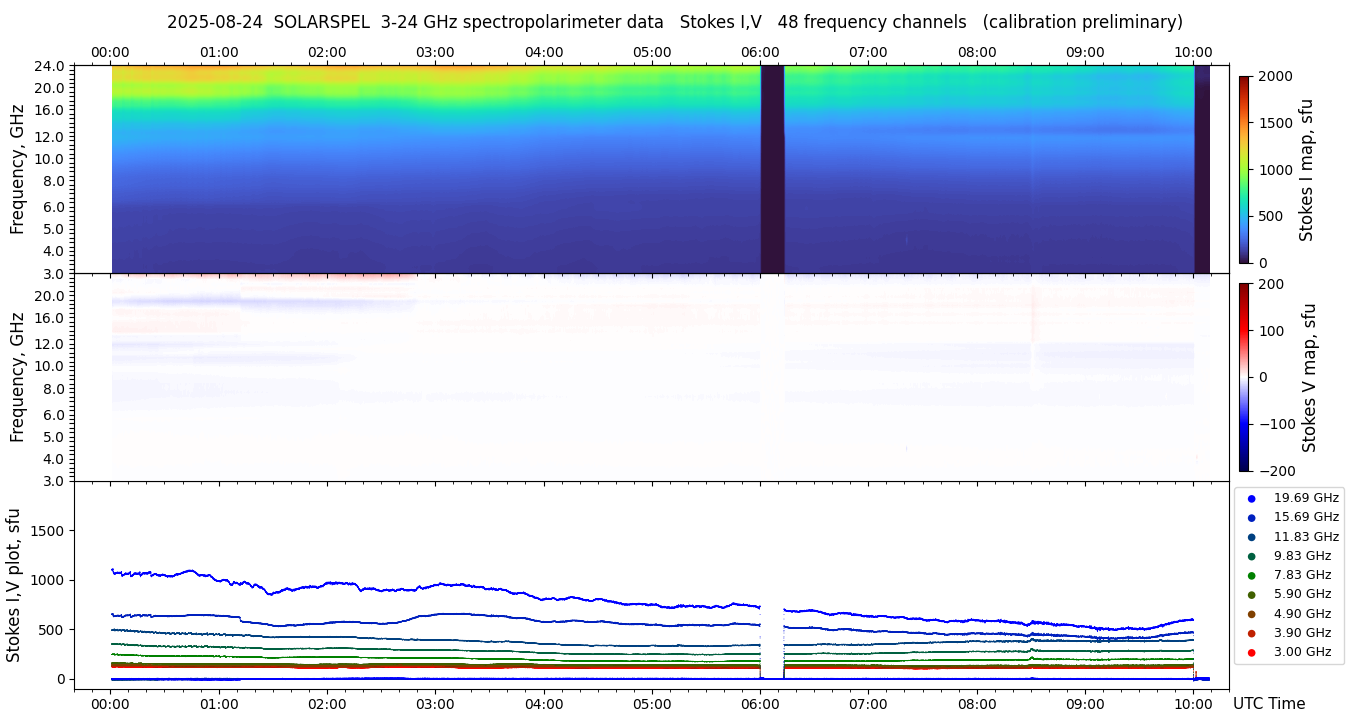
Task: Click the dark data gap at 06:00 in Stokes I map
Action: [772, 168]
